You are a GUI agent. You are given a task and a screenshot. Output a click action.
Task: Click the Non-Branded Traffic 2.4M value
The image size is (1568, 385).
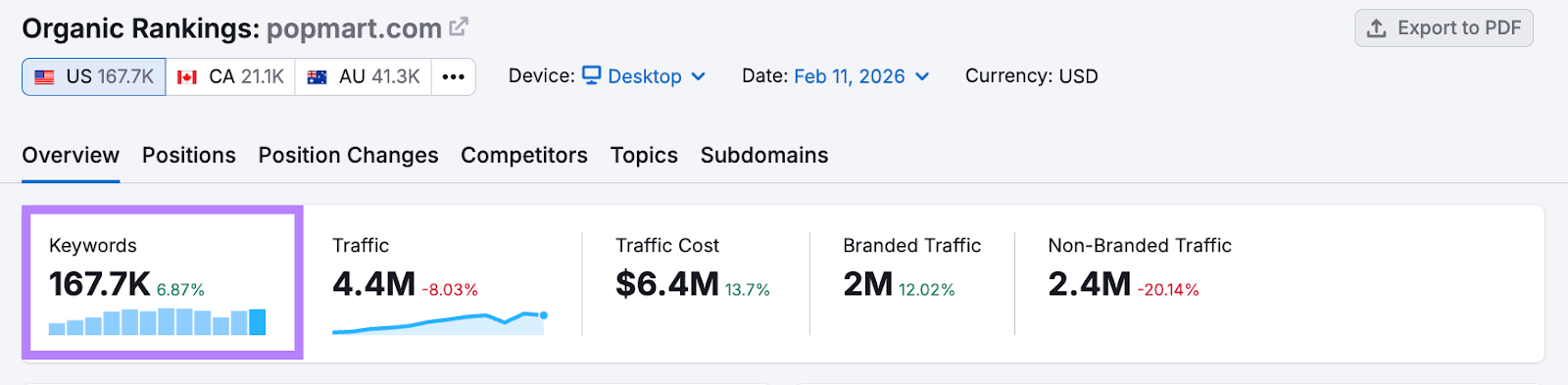pyautogui.click(x=1090, y=284)
